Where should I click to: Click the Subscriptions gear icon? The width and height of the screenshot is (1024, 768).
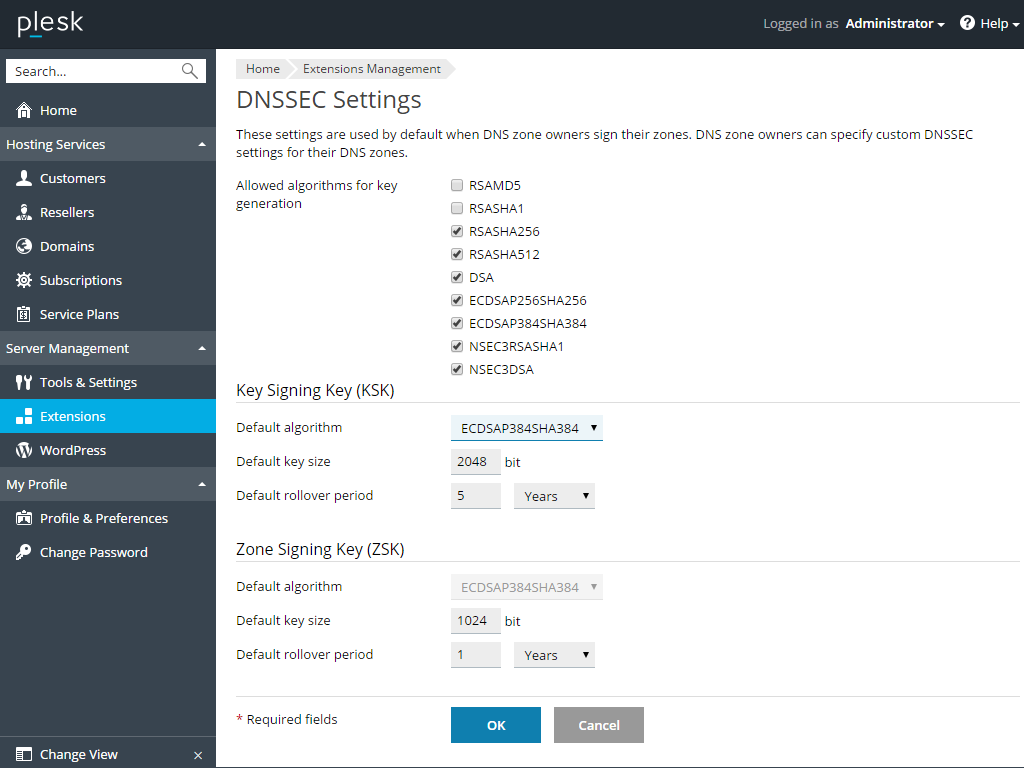(x=24, y=280)
